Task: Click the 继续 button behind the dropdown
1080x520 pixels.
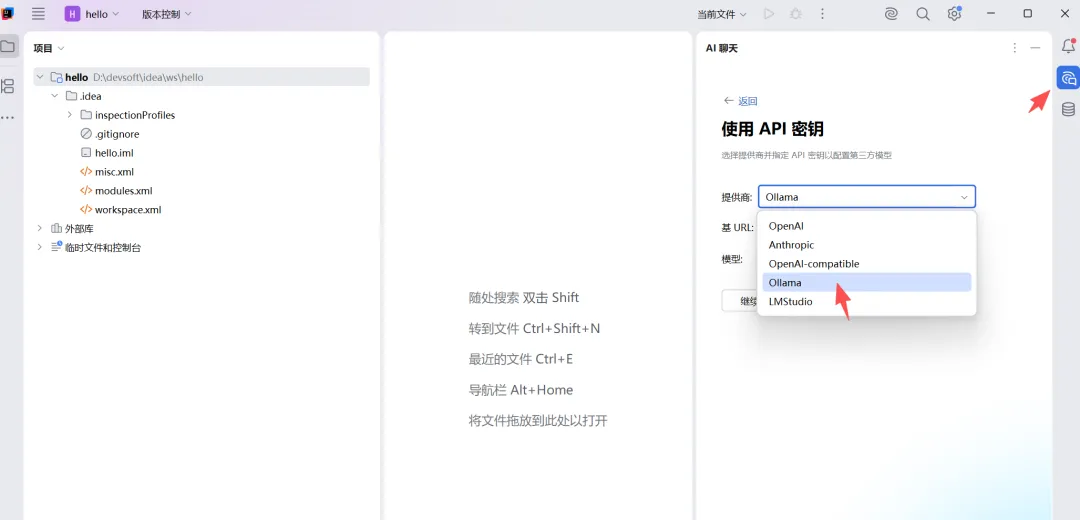Action: click(740, 301)
